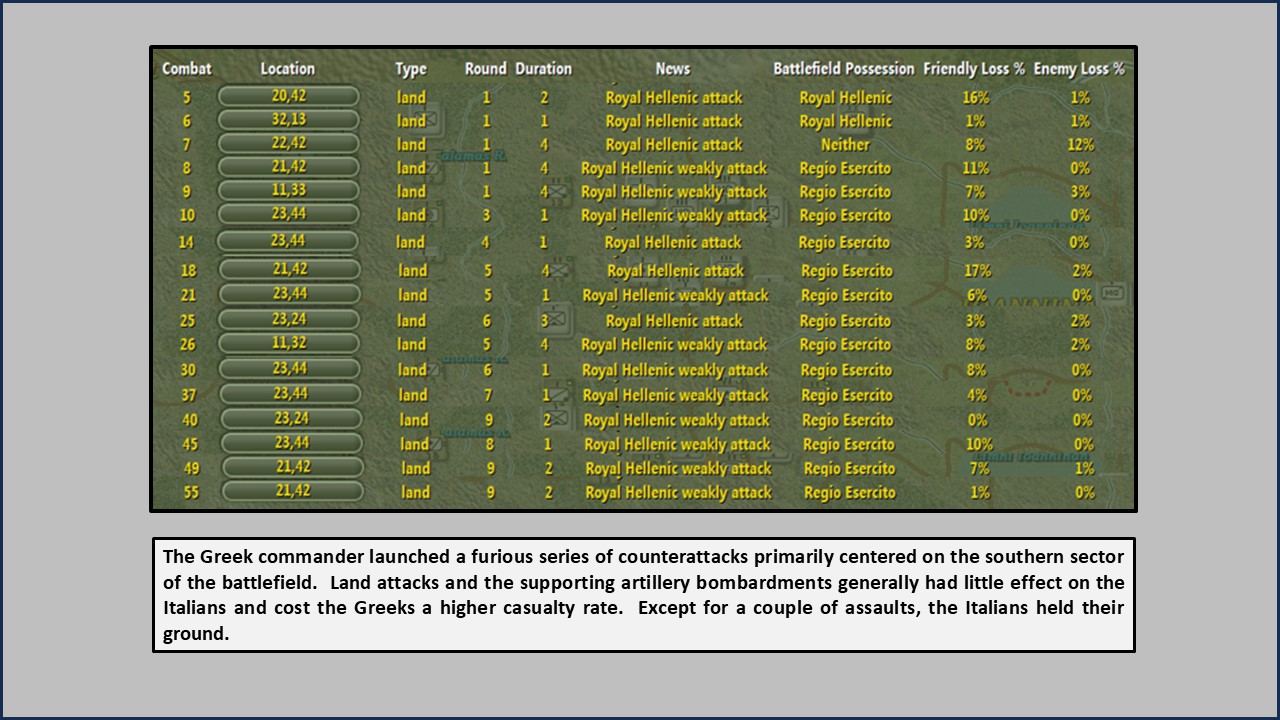The width and height of the screenshot is (1280, 720).
Task: Click the Enemy Loss % header
Action: click(1081, 69)
